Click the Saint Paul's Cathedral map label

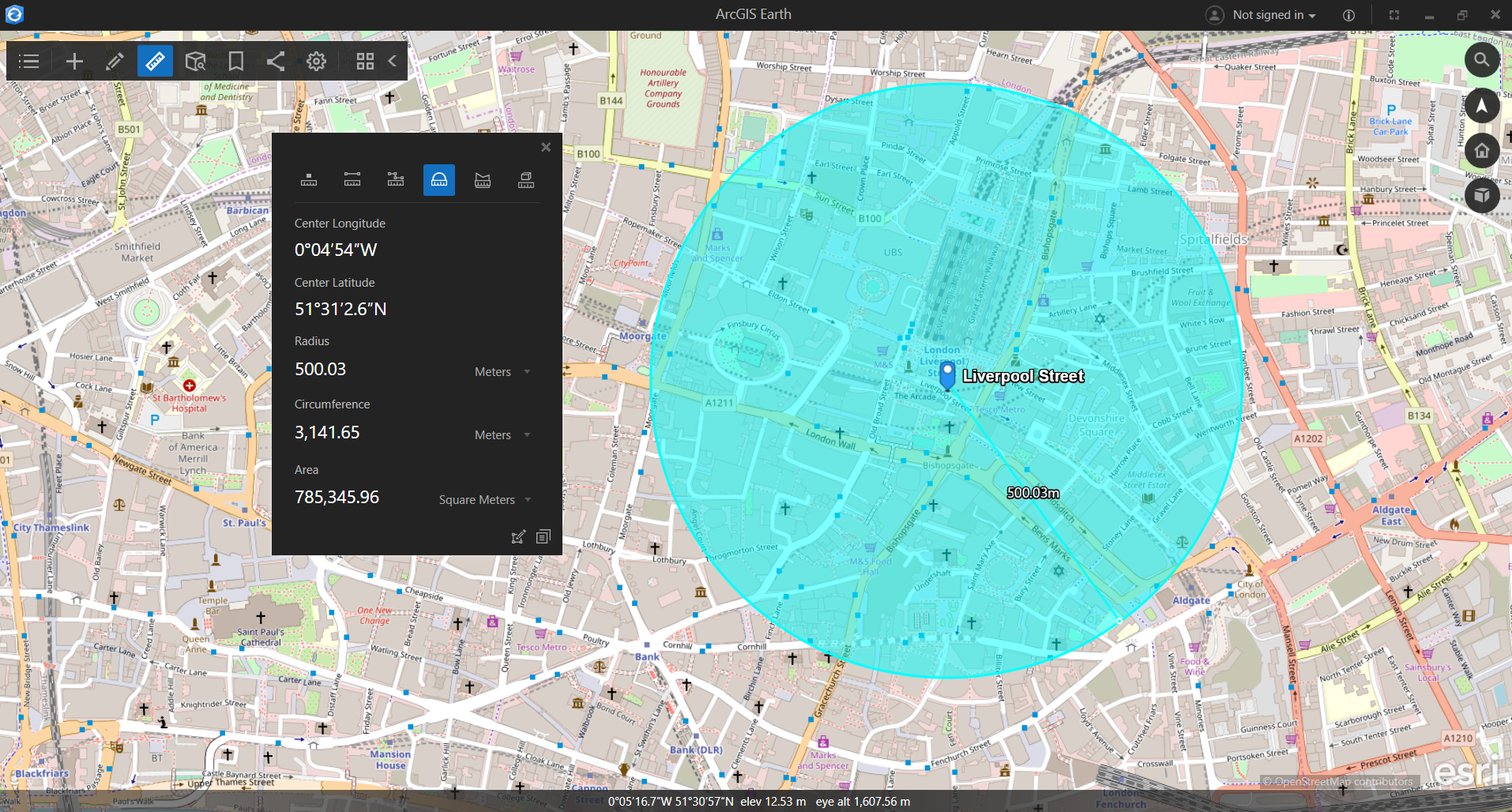261,637
